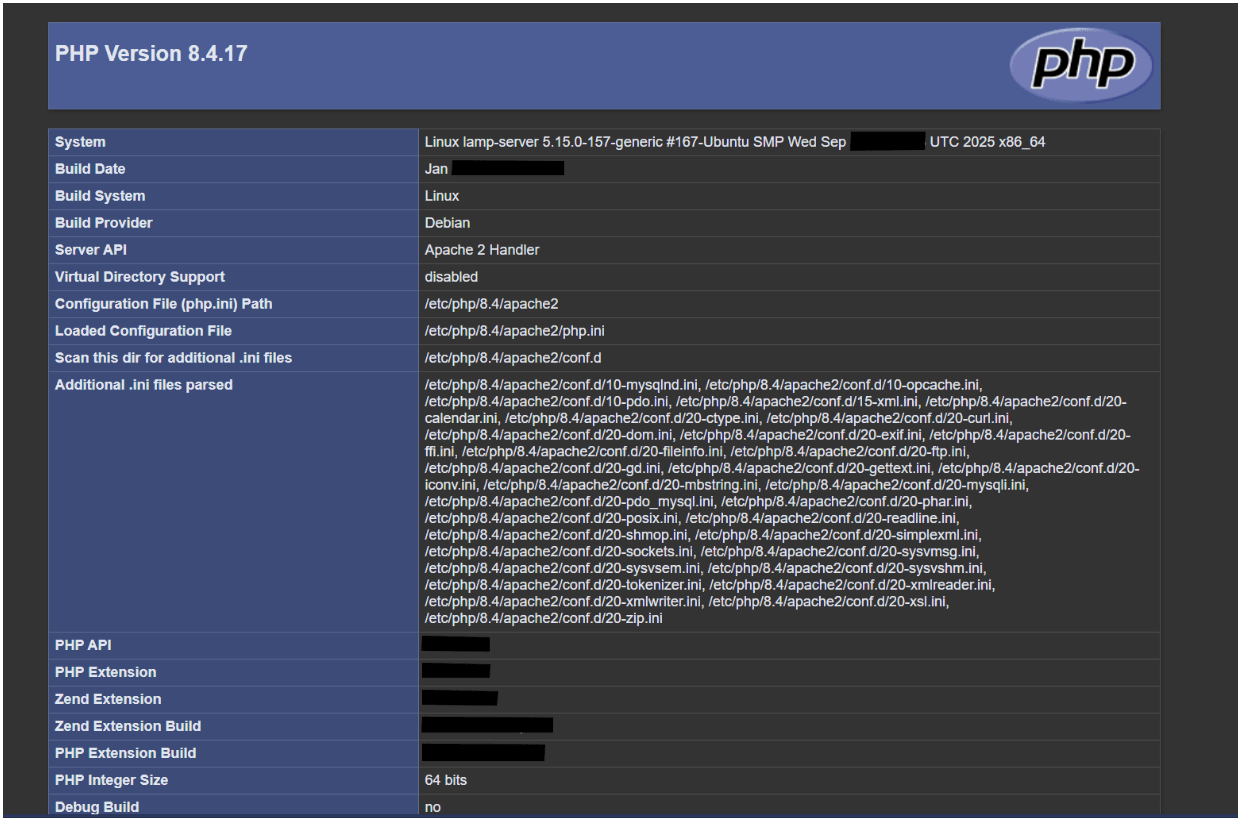Click the PHP Extension Build label
1241x823 pixels.
(x=125, y=754)
